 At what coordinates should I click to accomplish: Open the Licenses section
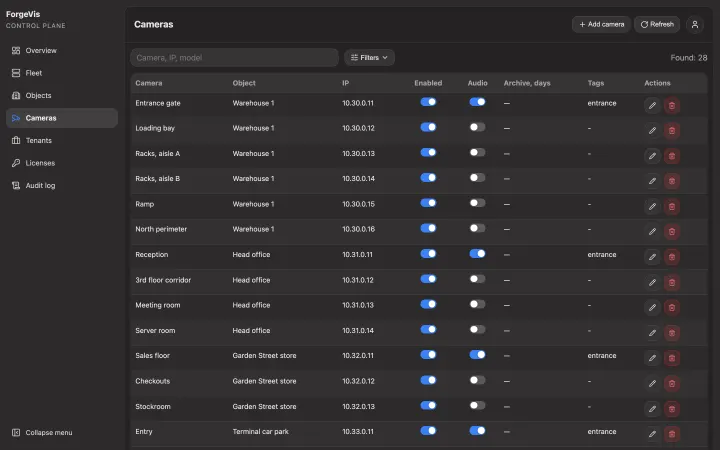62,163
